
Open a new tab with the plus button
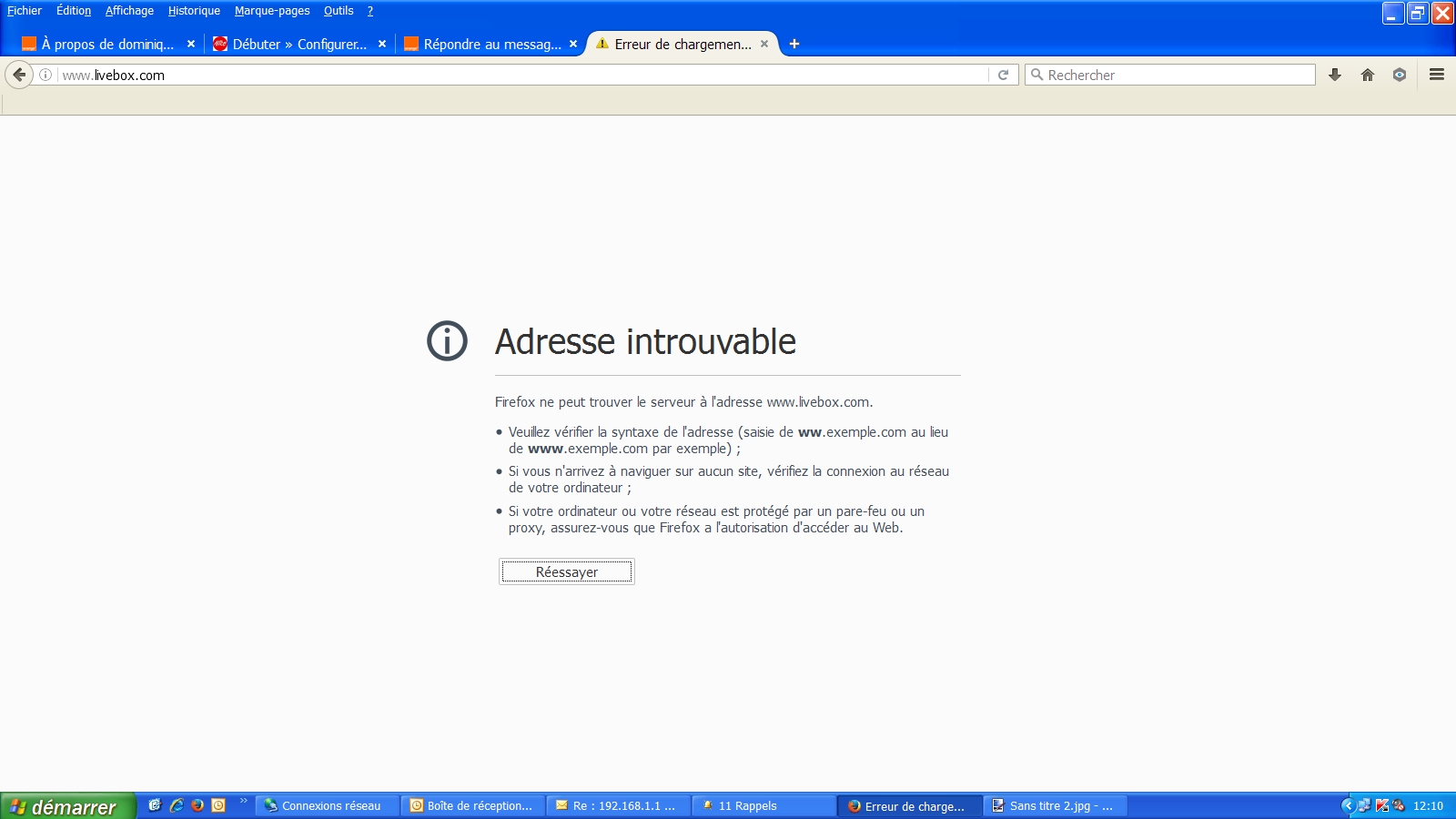click(794, 44)
